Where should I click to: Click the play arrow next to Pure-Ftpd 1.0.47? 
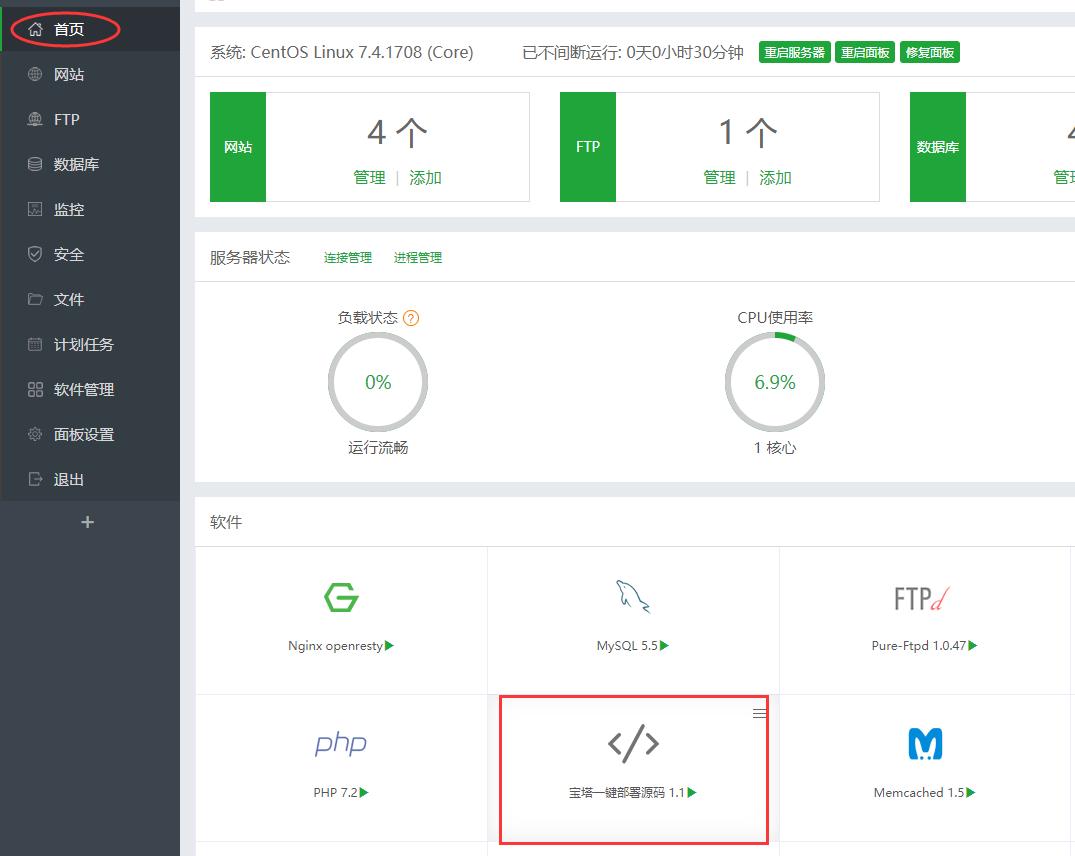pos(973,646)
